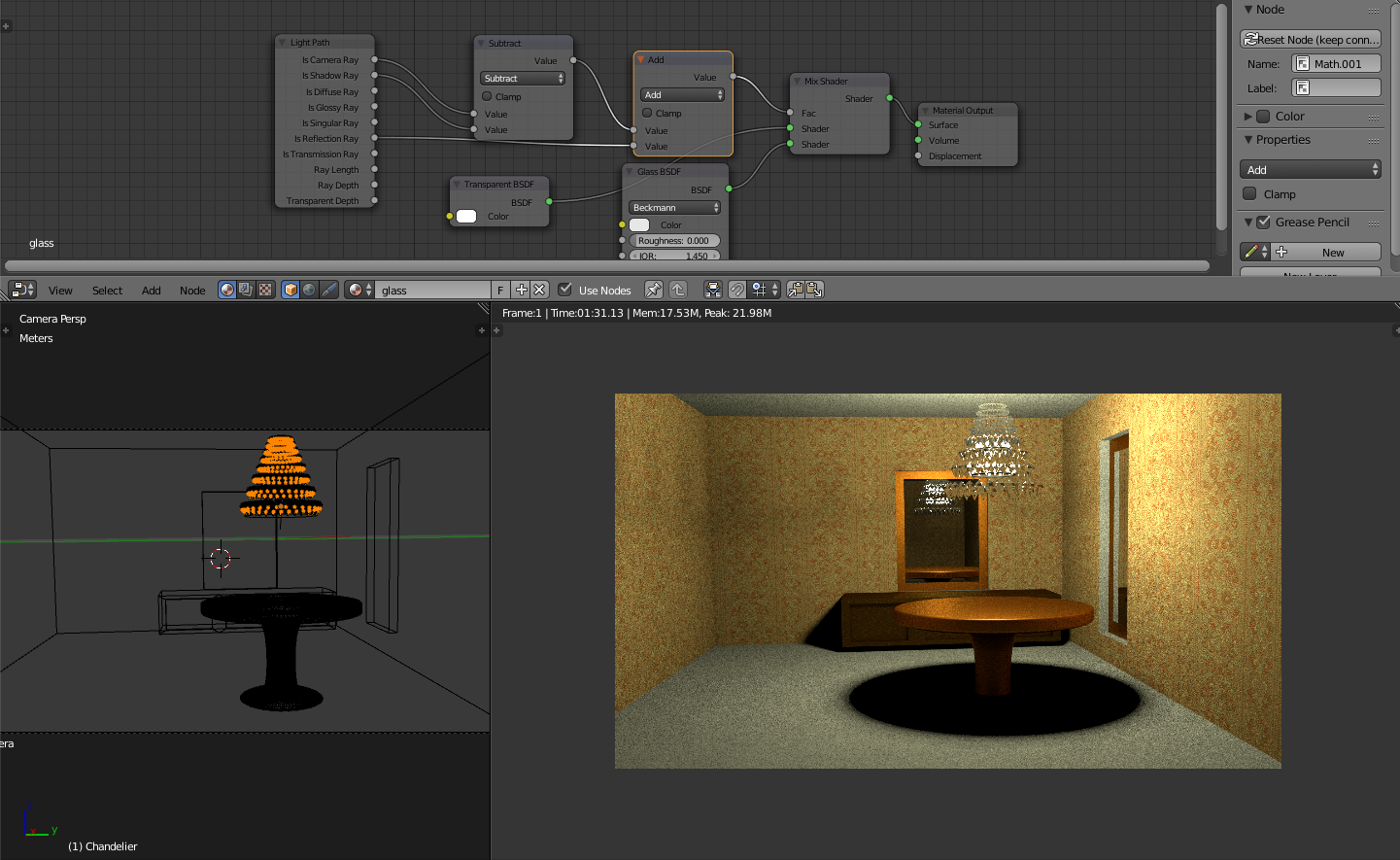Viewport: 1400px width, 860px height.
Task: Toggle backdrop auto render icon
Action: click(x=713, y=290)
